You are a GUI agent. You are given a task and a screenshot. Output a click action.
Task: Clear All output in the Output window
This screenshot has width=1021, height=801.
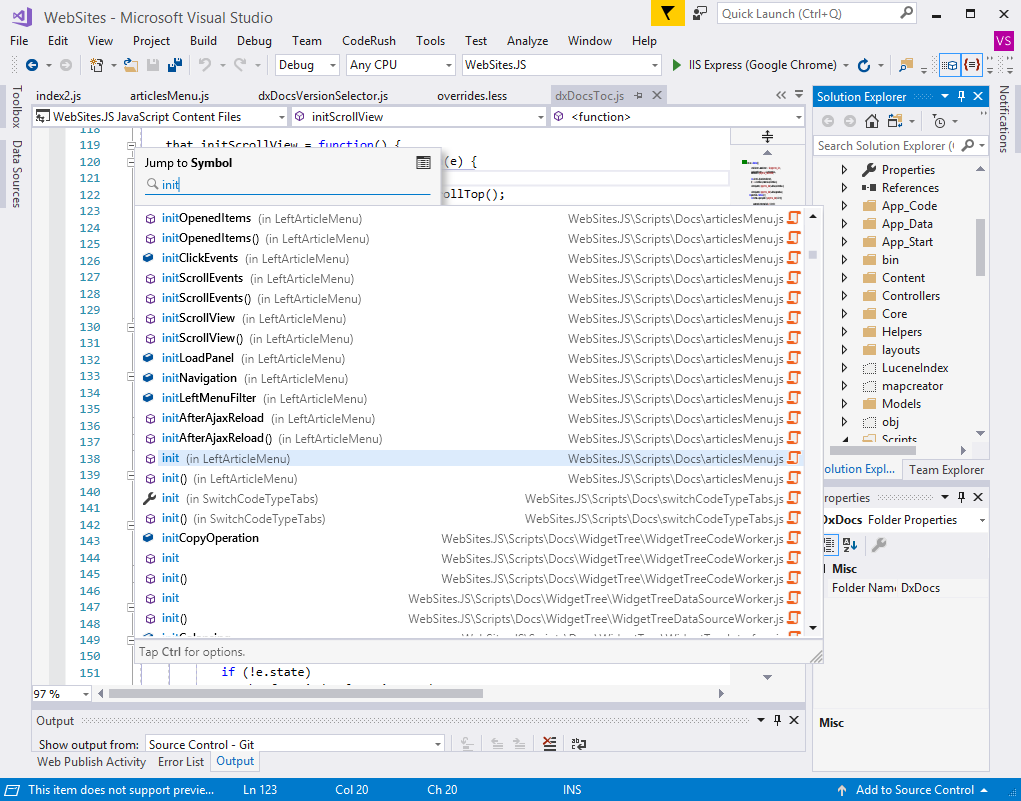(549, 744)
